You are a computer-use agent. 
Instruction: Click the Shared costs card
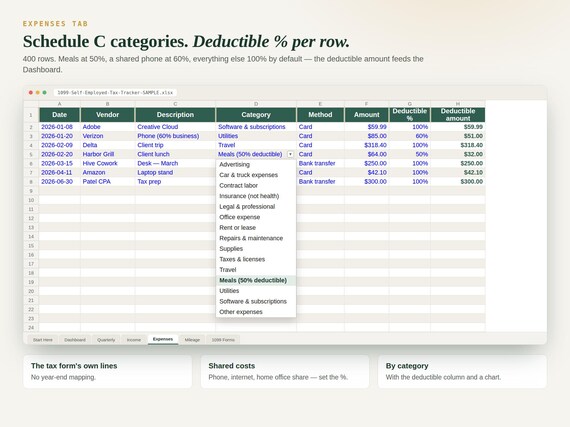285,371
